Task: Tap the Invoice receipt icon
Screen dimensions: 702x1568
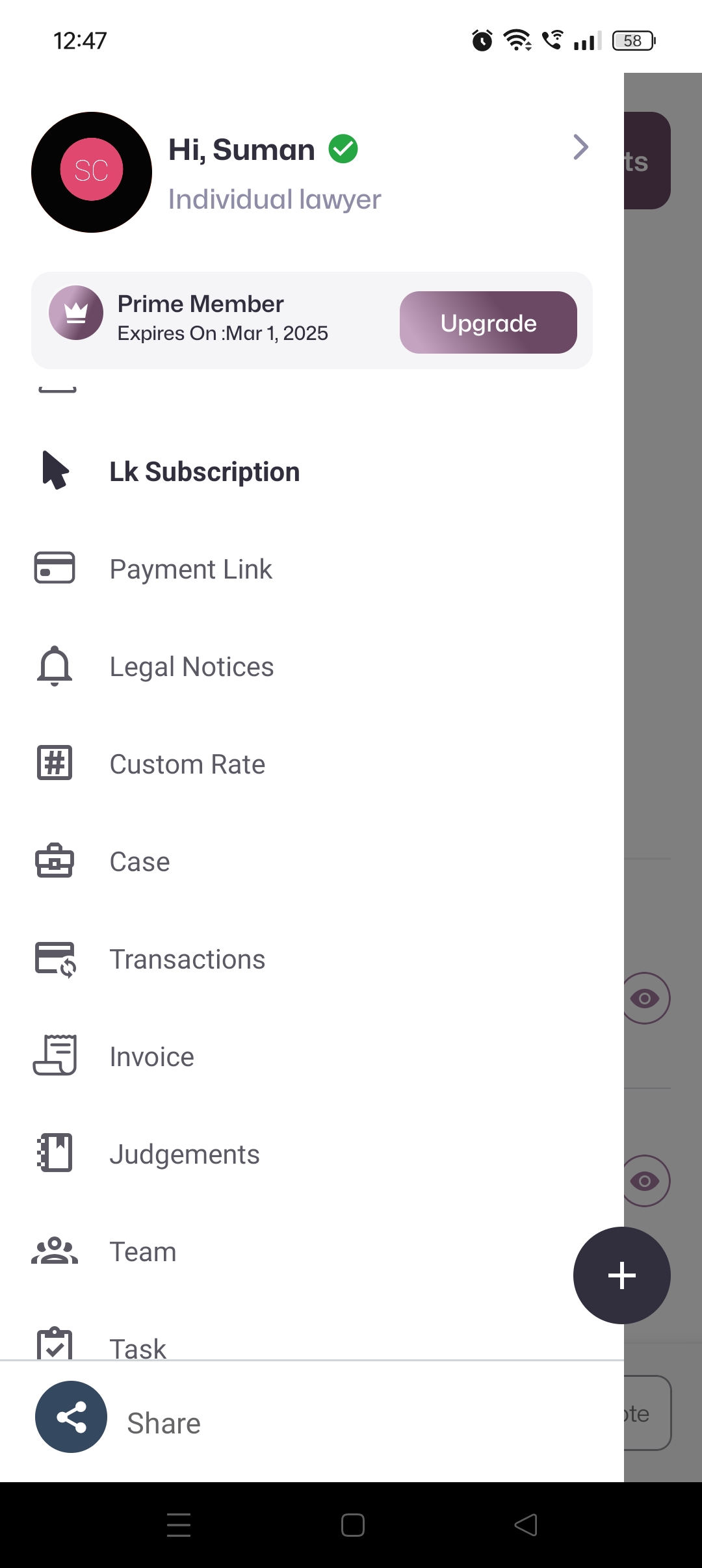Action: (x=55, y=1056)
